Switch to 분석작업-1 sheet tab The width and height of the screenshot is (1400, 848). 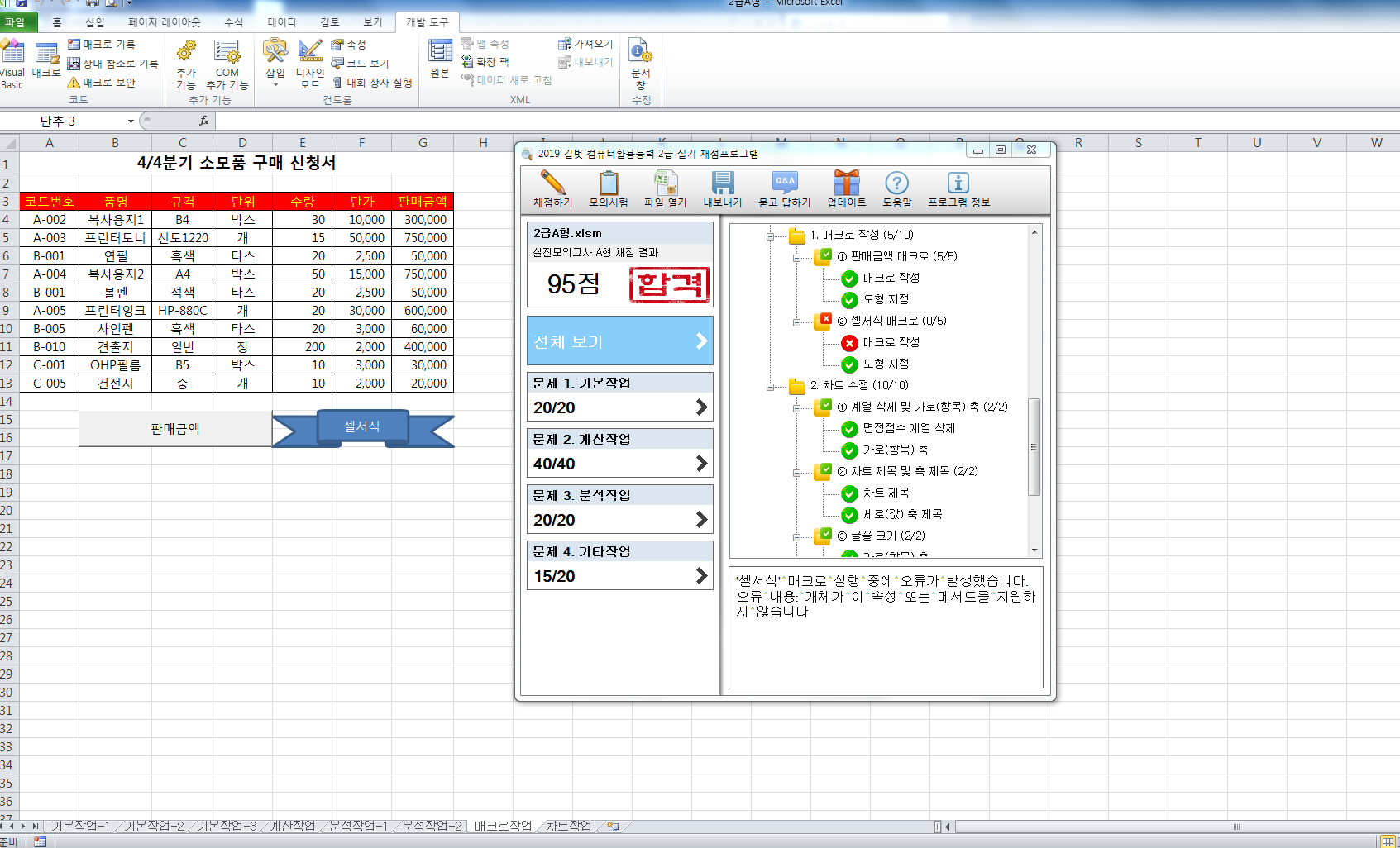pyautogui.click(x=358, y=826)
